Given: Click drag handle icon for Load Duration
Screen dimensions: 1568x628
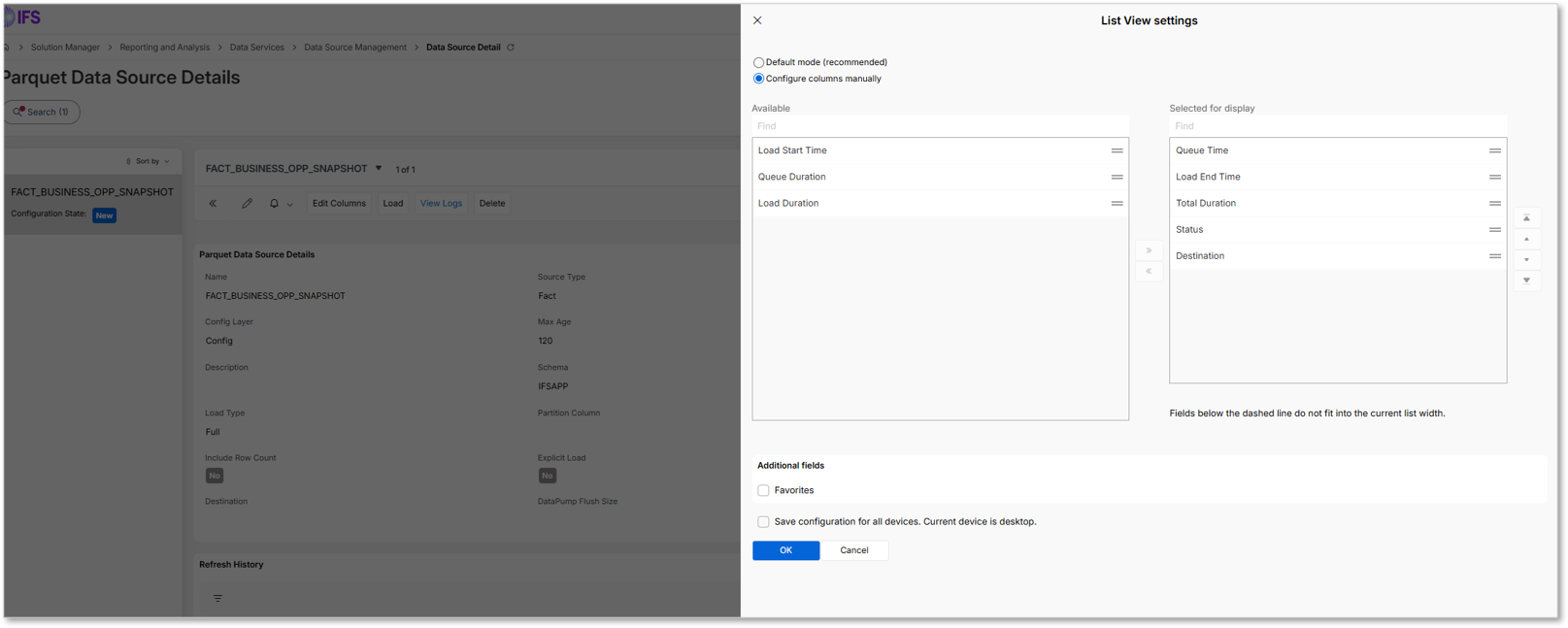Looking at the screenshot, I should (x=1117, y=203).
